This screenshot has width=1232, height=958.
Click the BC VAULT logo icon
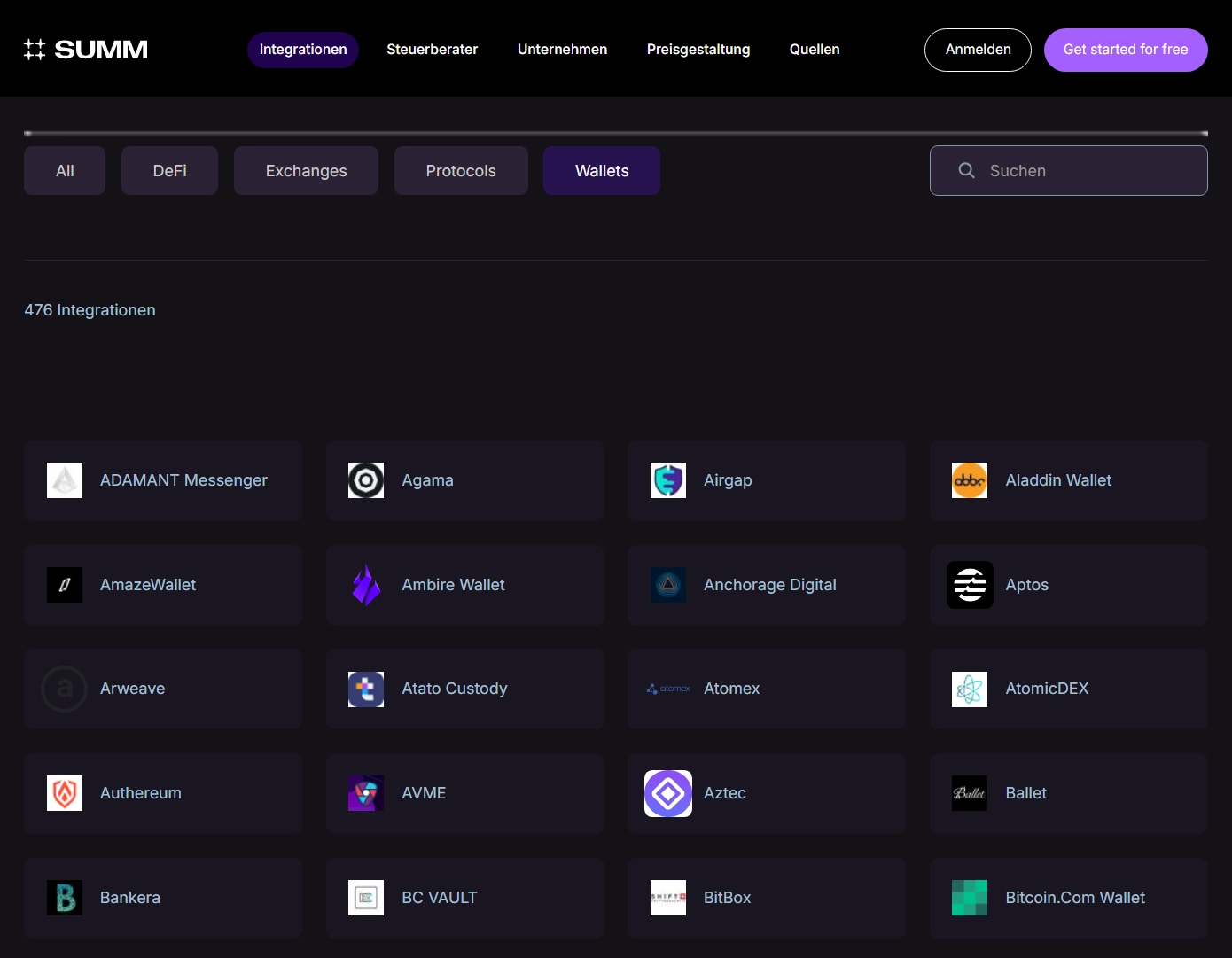coord(366,898)
